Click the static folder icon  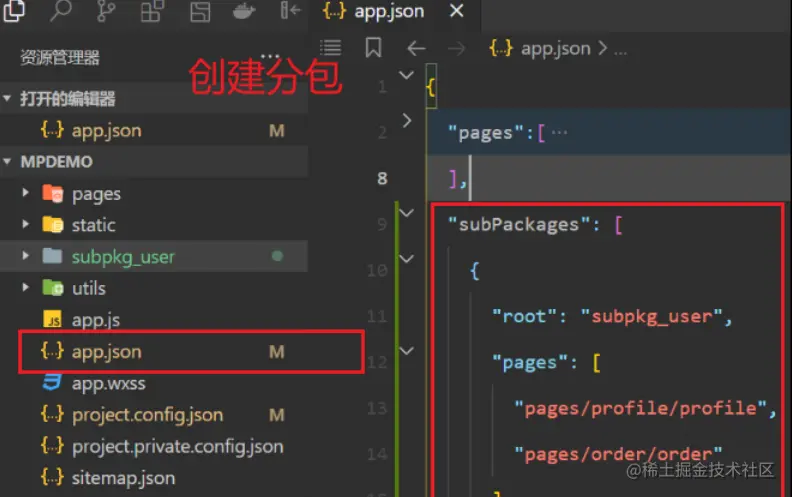click(x=53, y=225)
